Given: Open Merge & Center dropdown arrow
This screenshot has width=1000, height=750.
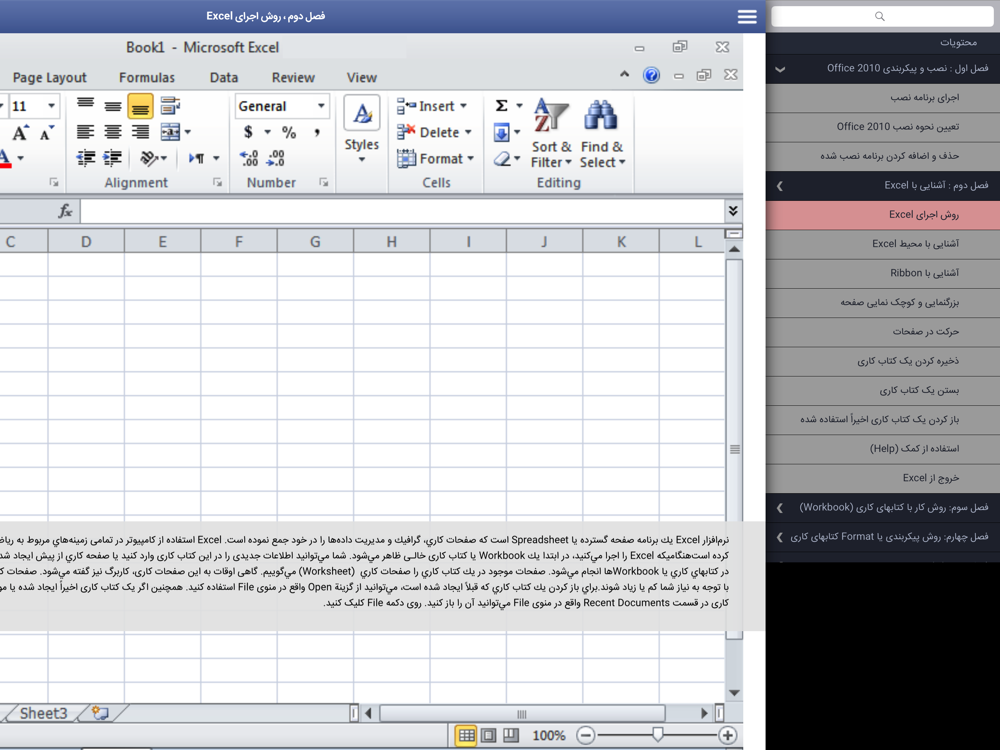Looking at the screenshot, I should (188, 132).
